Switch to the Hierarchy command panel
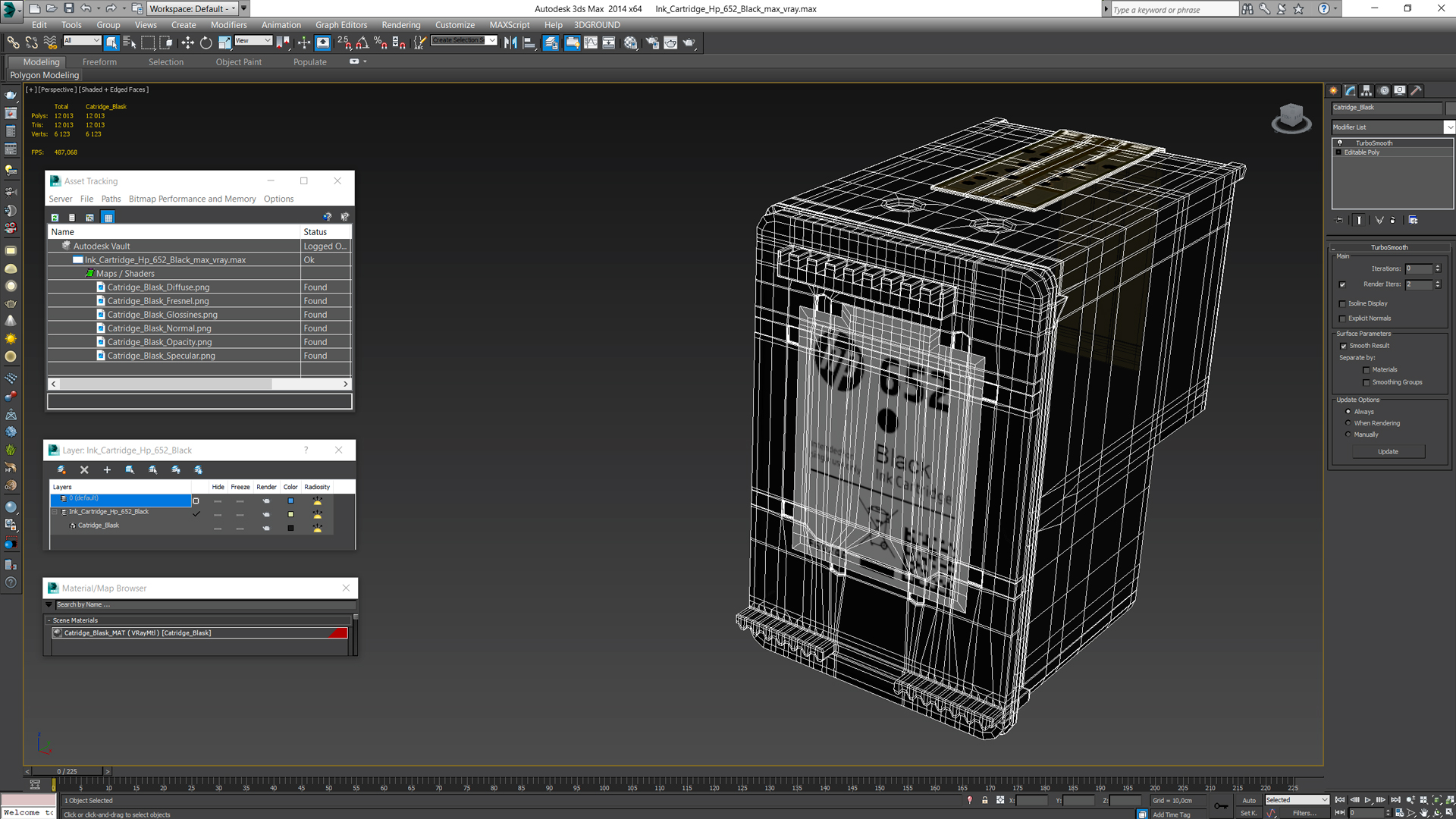 (x=1367, y=90)
